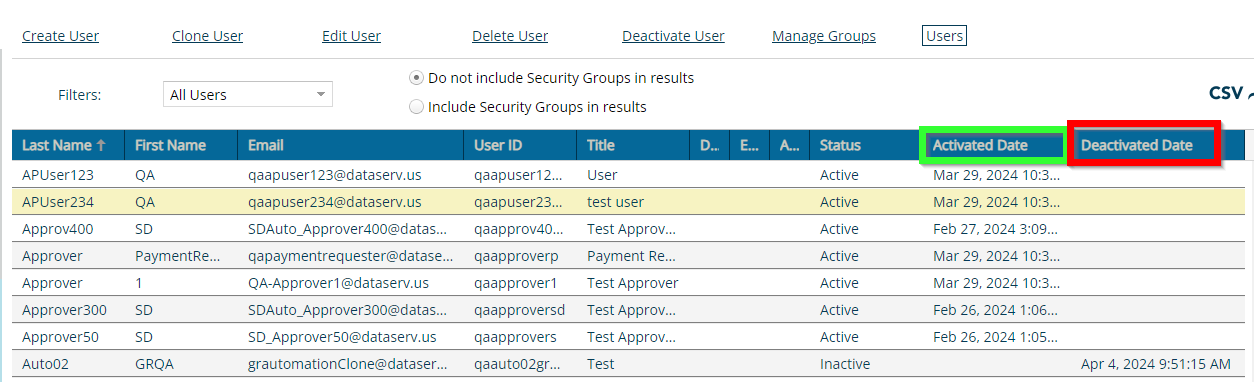Click the Filters label
The image size is (1254, 382).
pos(80,95)
